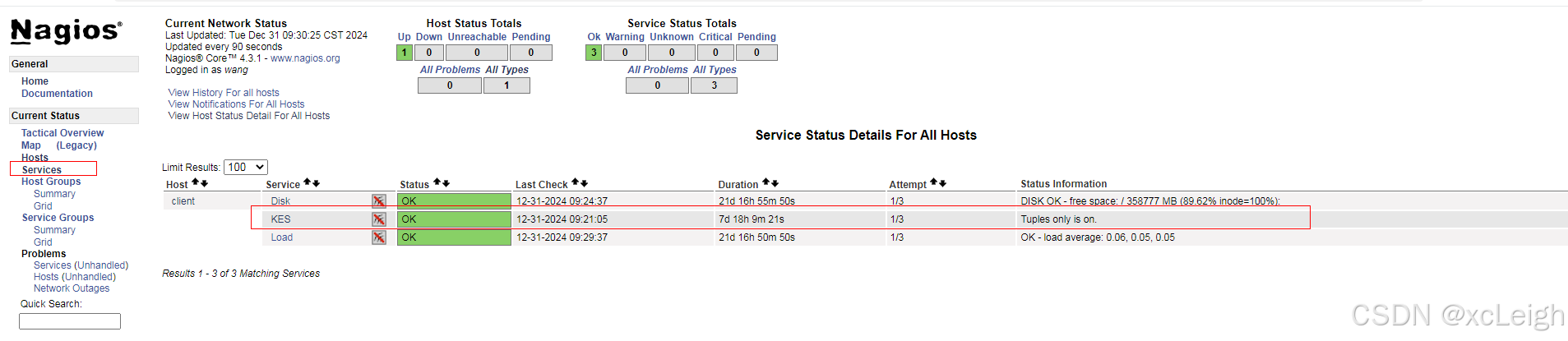1568x341 pixels.
Task: Click All Problems under Host Status Totals
Action: click(450, 70)
